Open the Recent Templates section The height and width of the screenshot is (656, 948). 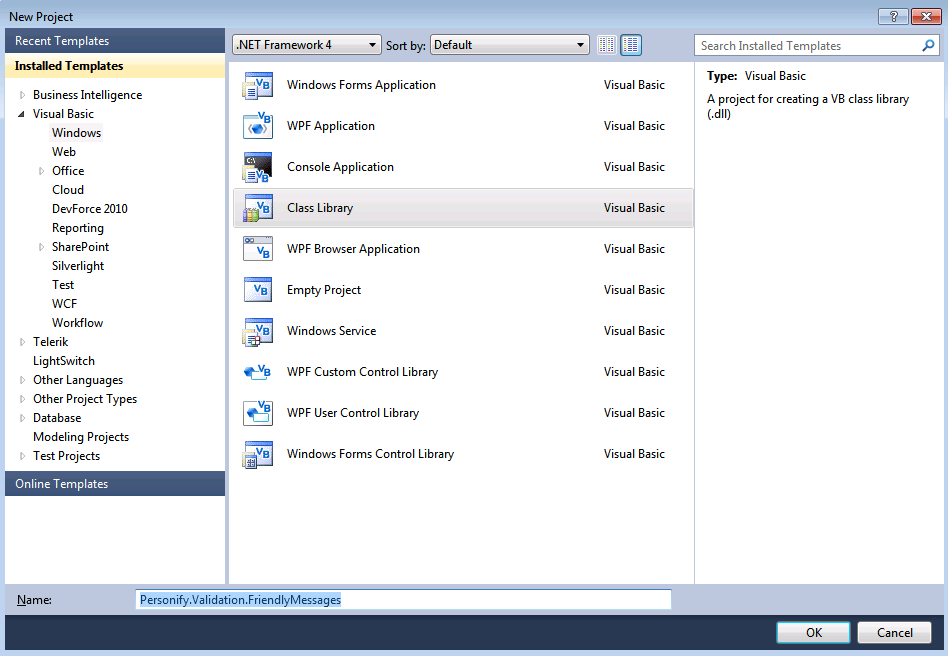click(115, 41)
